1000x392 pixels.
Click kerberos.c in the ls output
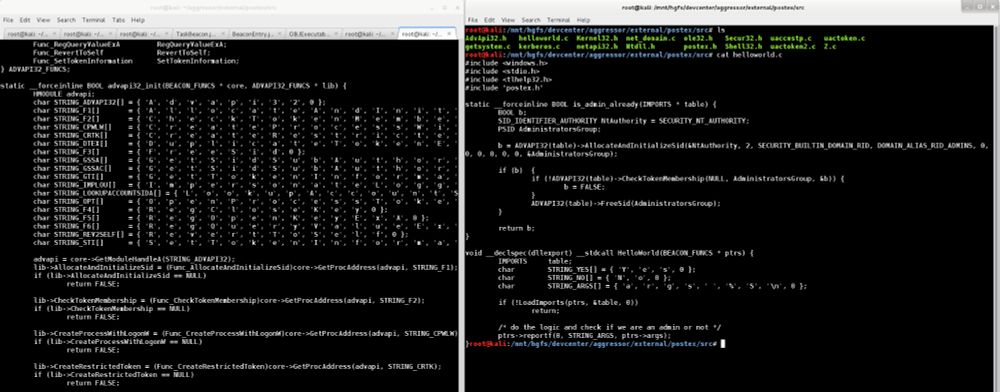(539, 47)
